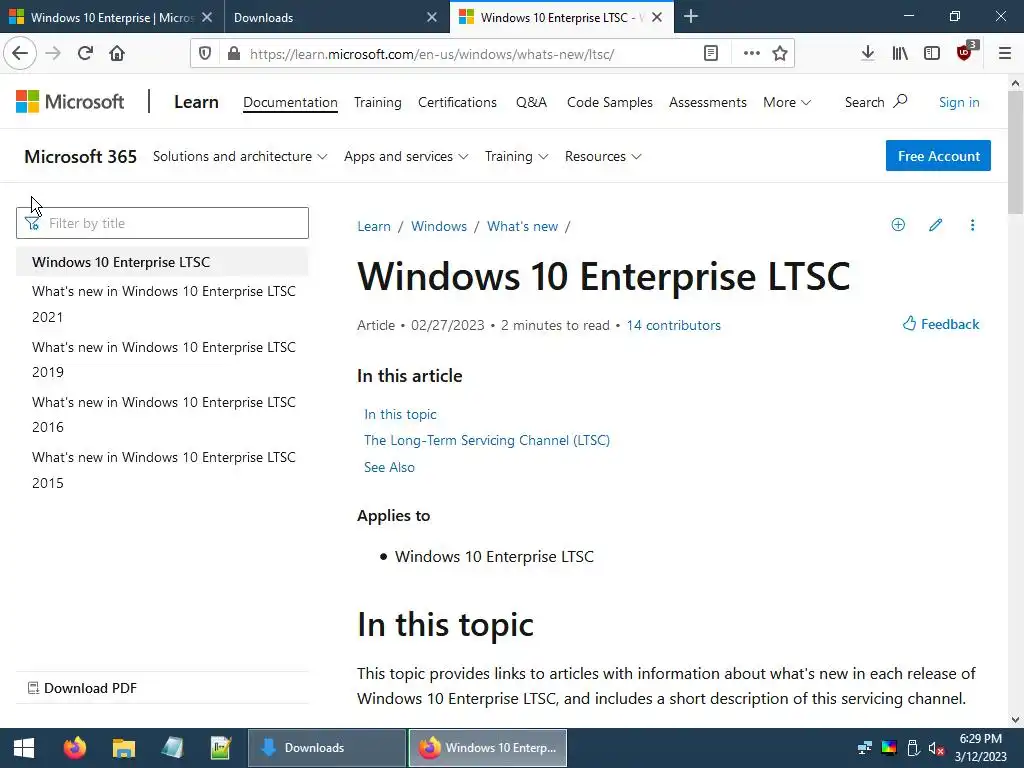Open File Explorer from the taskbar

click(x=123, y=748)
